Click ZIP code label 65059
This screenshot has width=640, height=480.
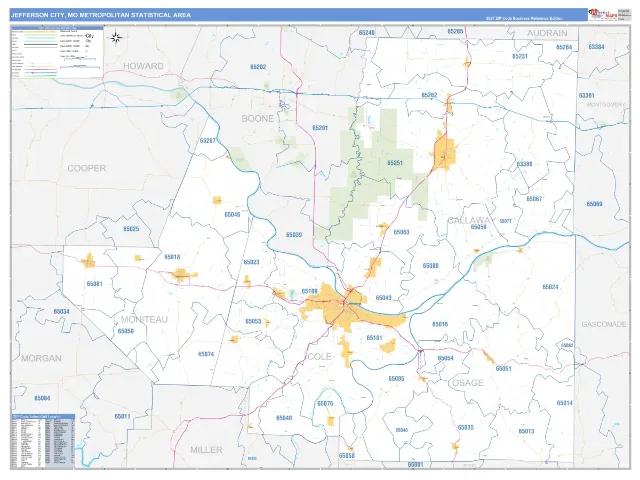pyautogui.click(x=478, y=227)
